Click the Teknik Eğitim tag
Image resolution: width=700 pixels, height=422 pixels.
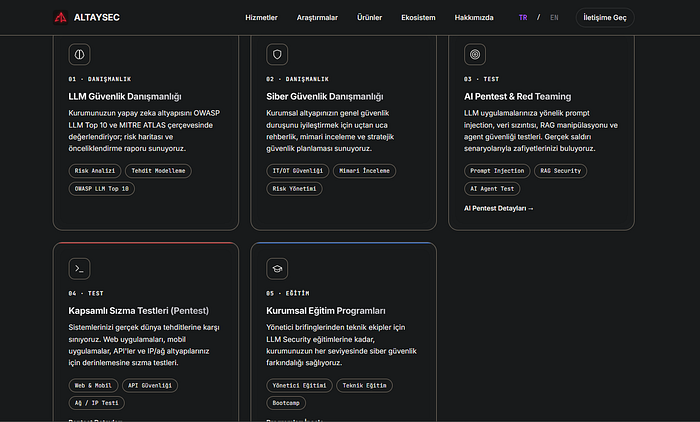(364, 385)
